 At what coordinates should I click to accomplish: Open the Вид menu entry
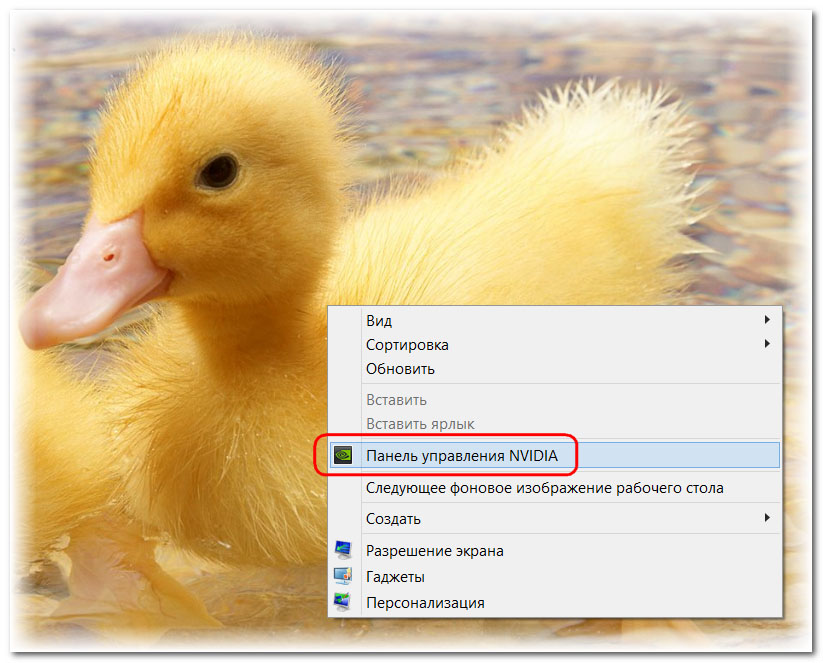[x=555, y=320]
